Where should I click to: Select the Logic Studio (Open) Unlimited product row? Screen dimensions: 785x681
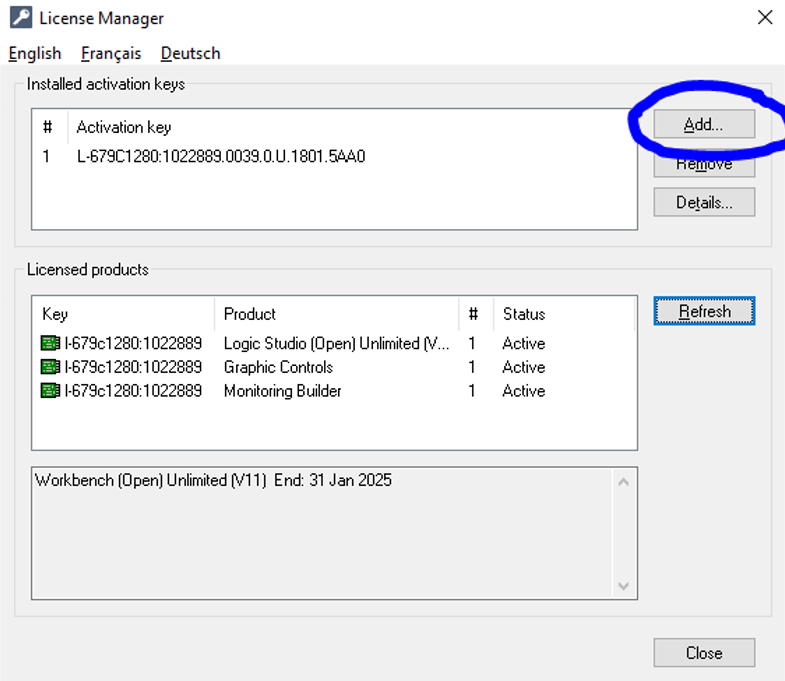point(334,343)
